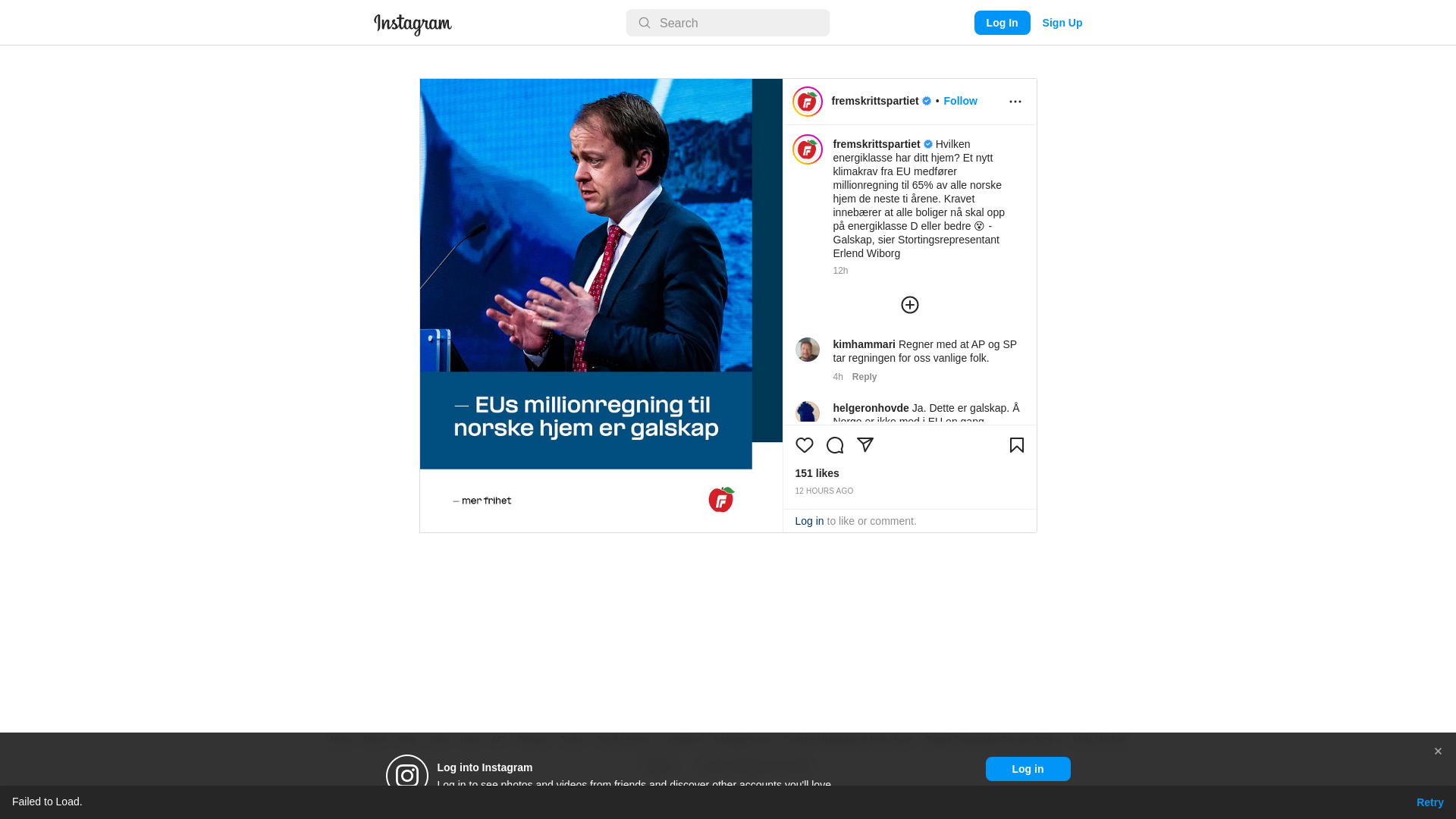The image size is (1456, 819).
Task: Save post with bookmark icon
Action: 1017,445
